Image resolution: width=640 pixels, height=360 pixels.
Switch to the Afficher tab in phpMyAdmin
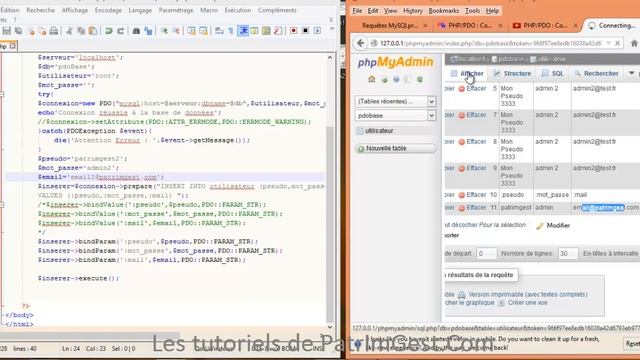click(467, 73)
